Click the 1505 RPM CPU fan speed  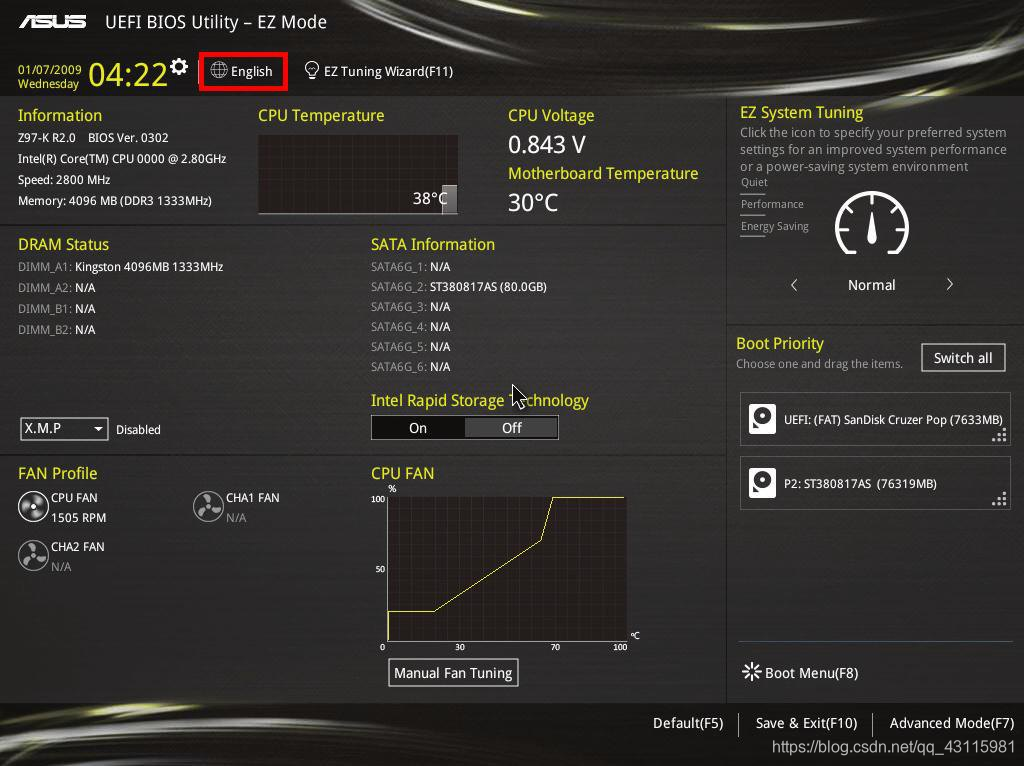[x=78, y=518]
